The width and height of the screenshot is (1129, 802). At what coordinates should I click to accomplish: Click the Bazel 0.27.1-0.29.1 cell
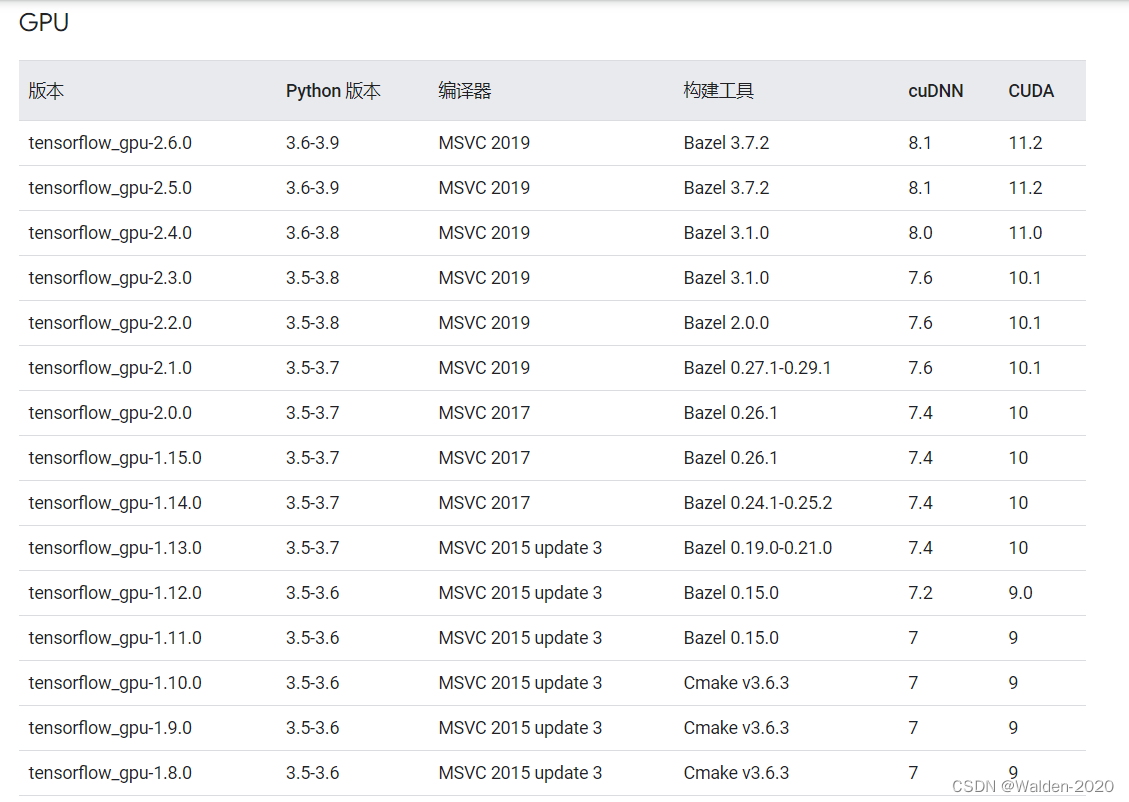coord(757,368)
